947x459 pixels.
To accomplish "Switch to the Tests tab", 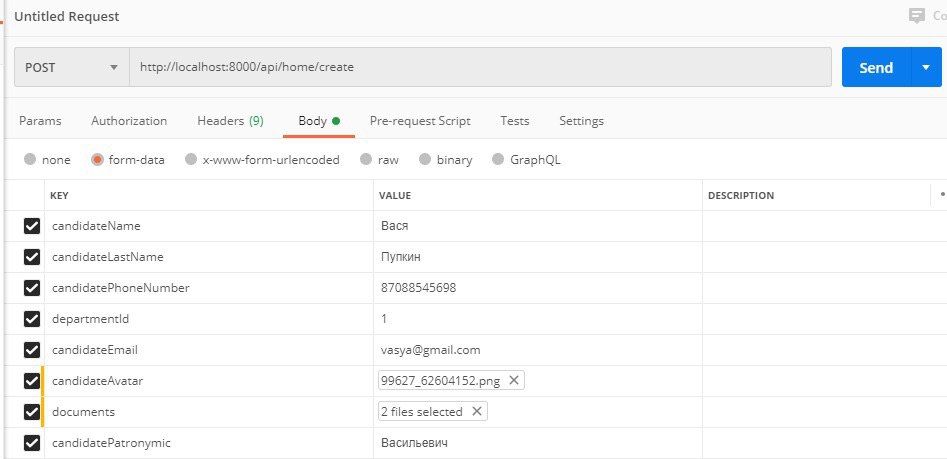I will pos(515,121).
